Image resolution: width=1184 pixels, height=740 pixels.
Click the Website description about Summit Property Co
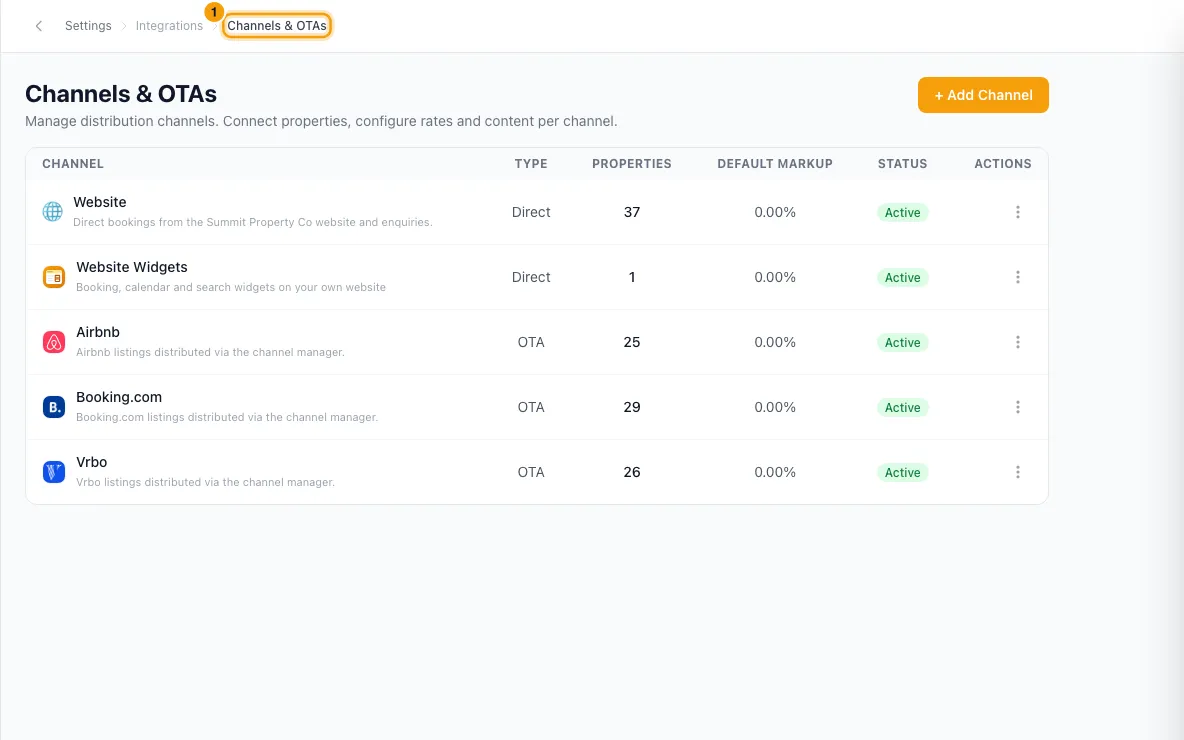(x=253, y=222)
